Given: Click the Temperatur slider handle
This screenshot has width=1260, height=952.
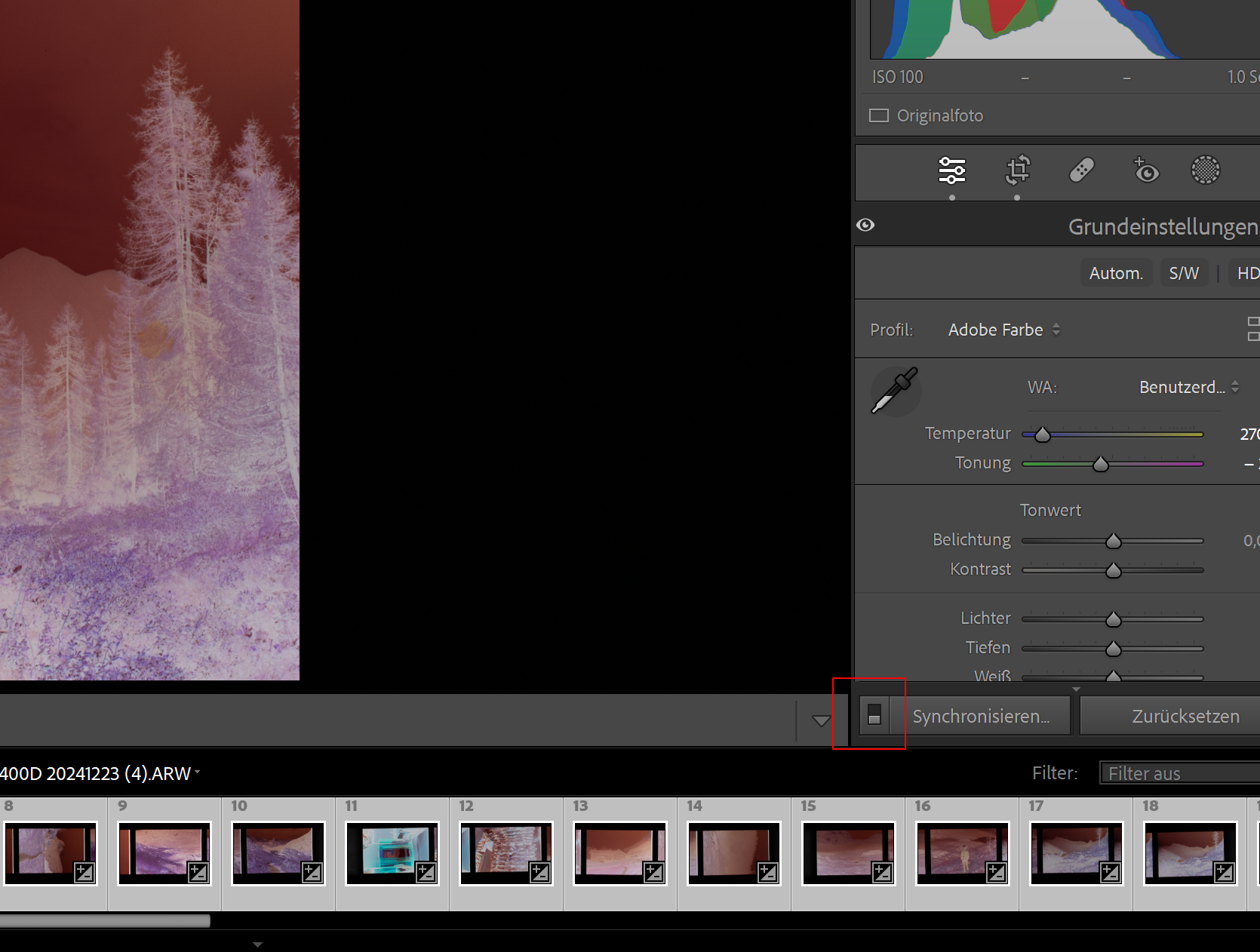Looking at the screenshot, I should click(x=1043, y=435).
